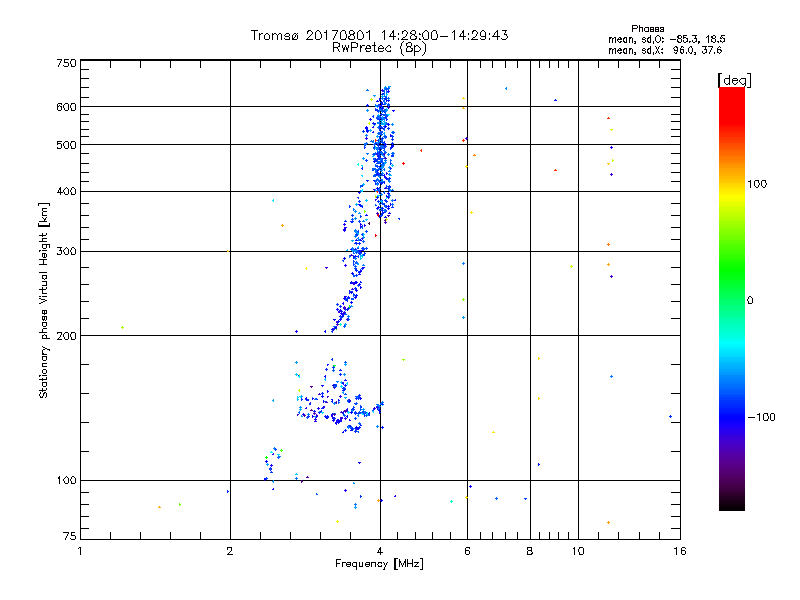
Task: Click the blue -100 degree region of the colorbar
Action: coord(732,417)
